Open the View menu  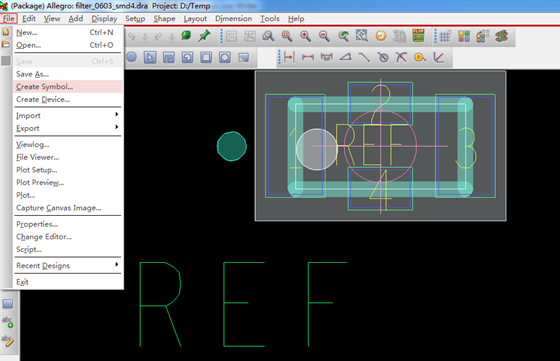click(x=52, y=19)
